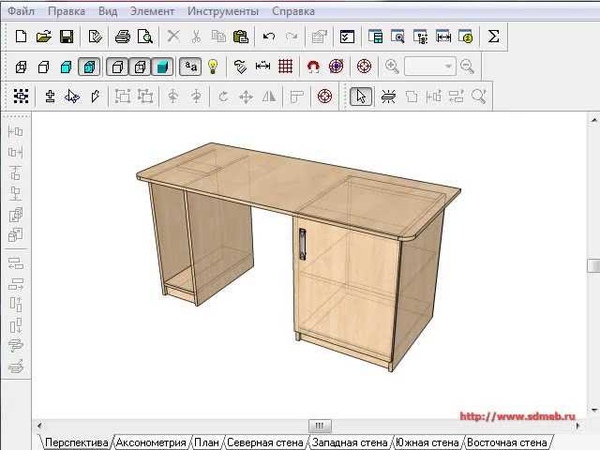Open the Правка menu
The image size is (600, 450).
(67, 11)
